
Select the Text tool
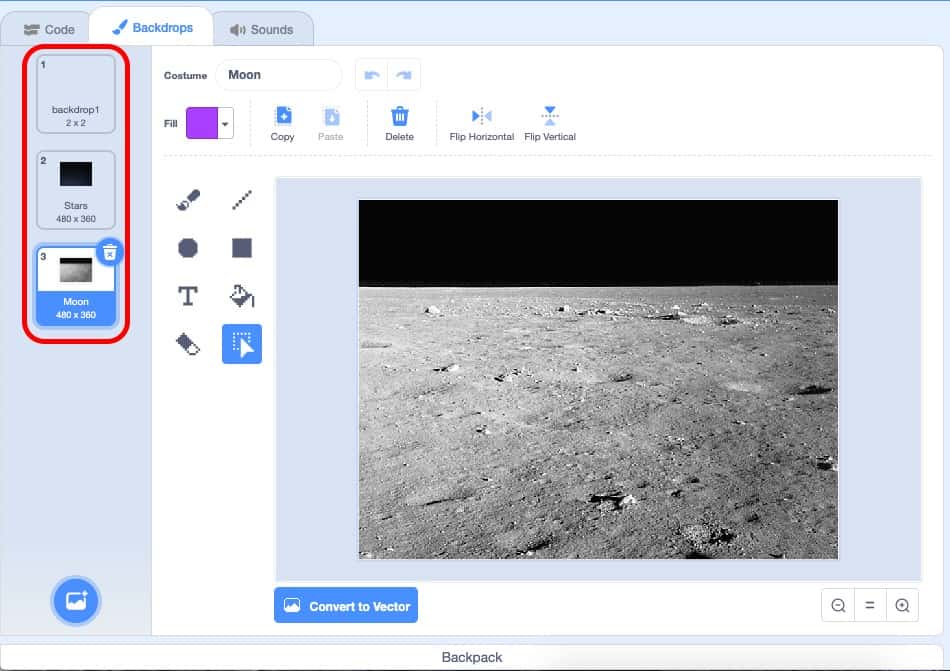pyautogui.click(x=188, y=296)
